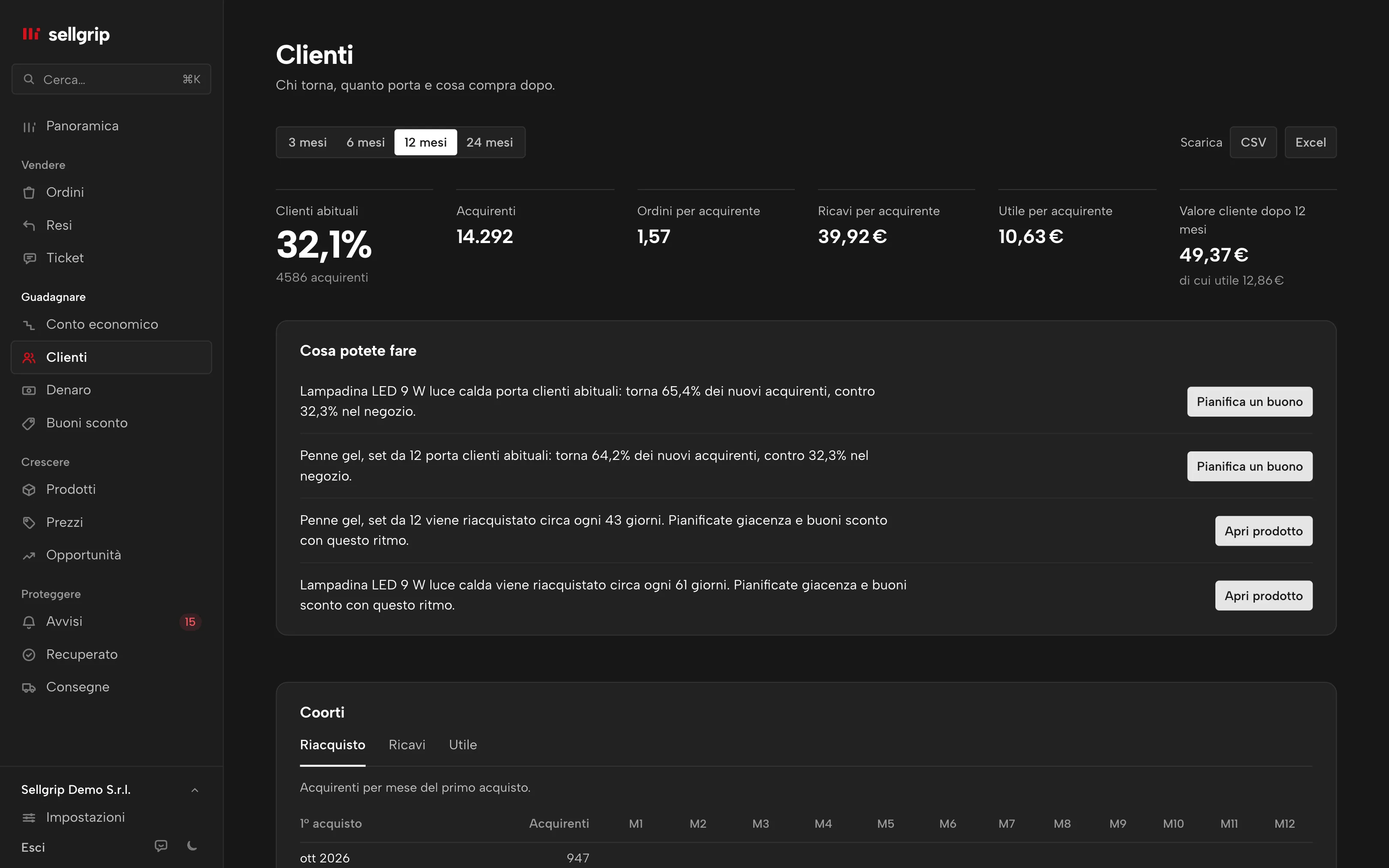Toggle dark mode moon icon
1389x868 pixels.
[x=192, y=846]
